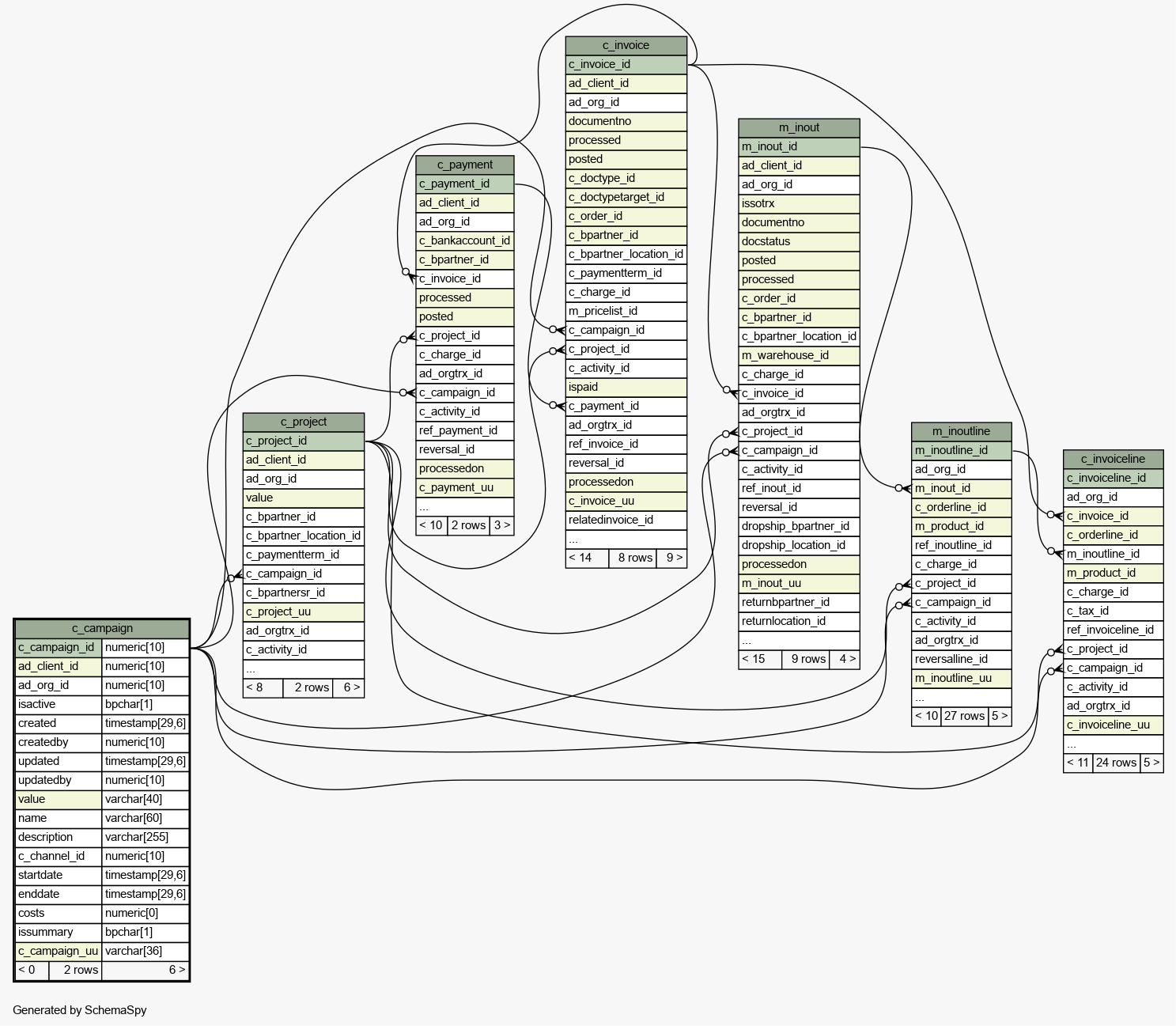Viewport: 1176px width, 1026px height.
Task: Click startdate row in c_campaign
Action: coord(102,875)
